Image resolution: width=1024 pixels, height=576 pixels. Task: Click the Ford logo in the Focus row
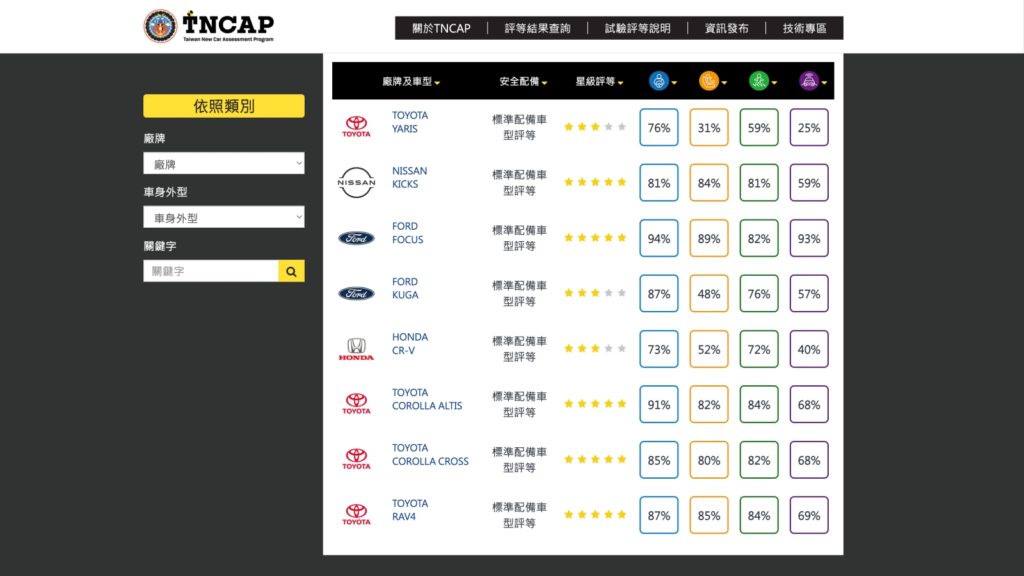[x=357, y=238]
